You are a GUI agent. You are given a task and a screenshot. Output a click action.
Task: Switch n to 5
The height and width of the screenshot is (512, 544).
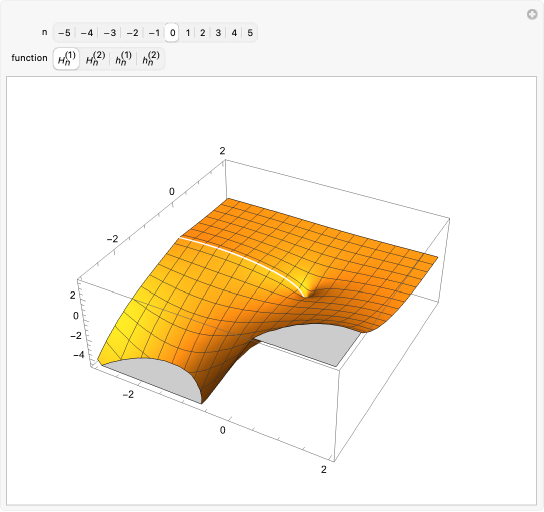[x=250, y=33]
